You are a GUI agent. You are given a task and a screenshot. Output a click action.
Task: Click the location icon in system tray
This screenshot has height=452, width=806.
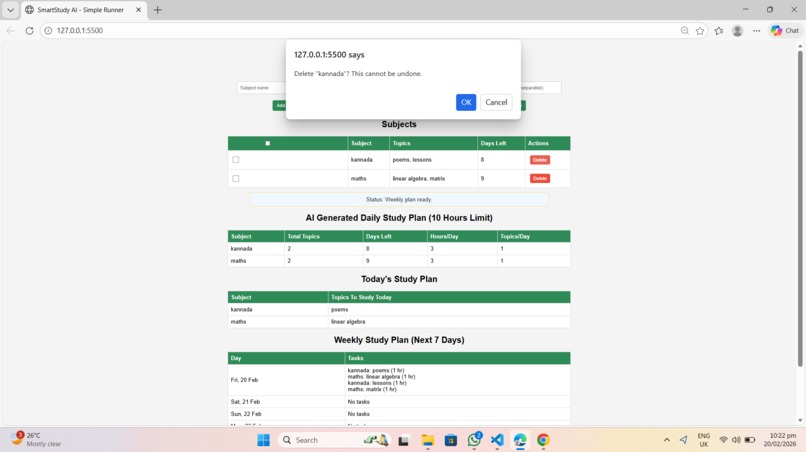[x=683, y=440]
